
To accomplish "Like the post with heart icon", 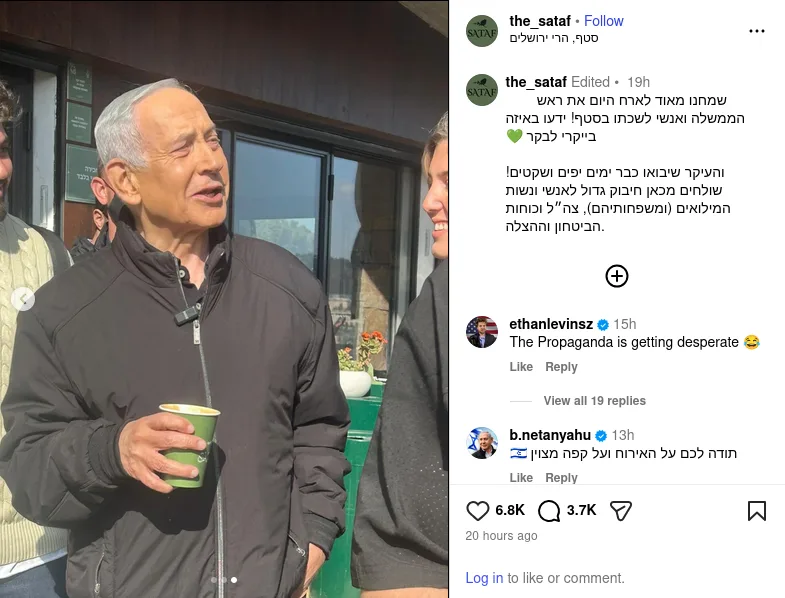I will [x=477, y=511].
